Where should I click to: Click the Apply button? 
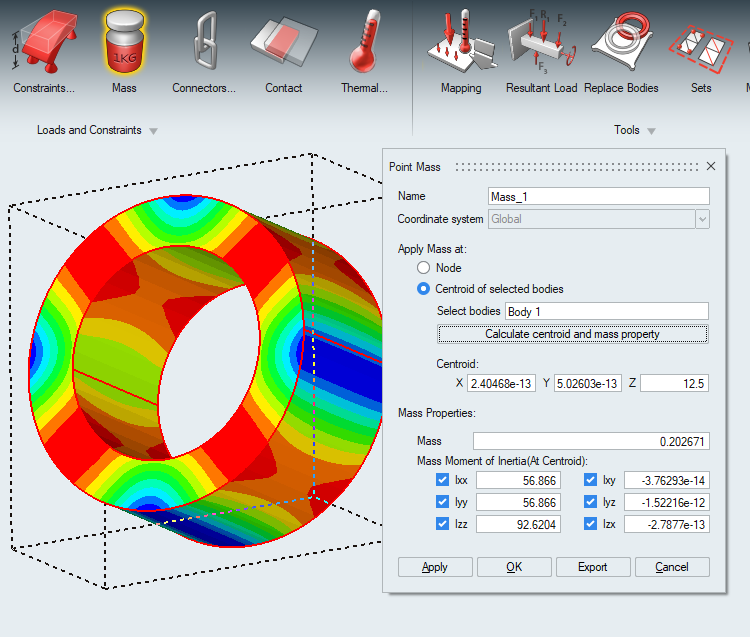coord(435,567)
